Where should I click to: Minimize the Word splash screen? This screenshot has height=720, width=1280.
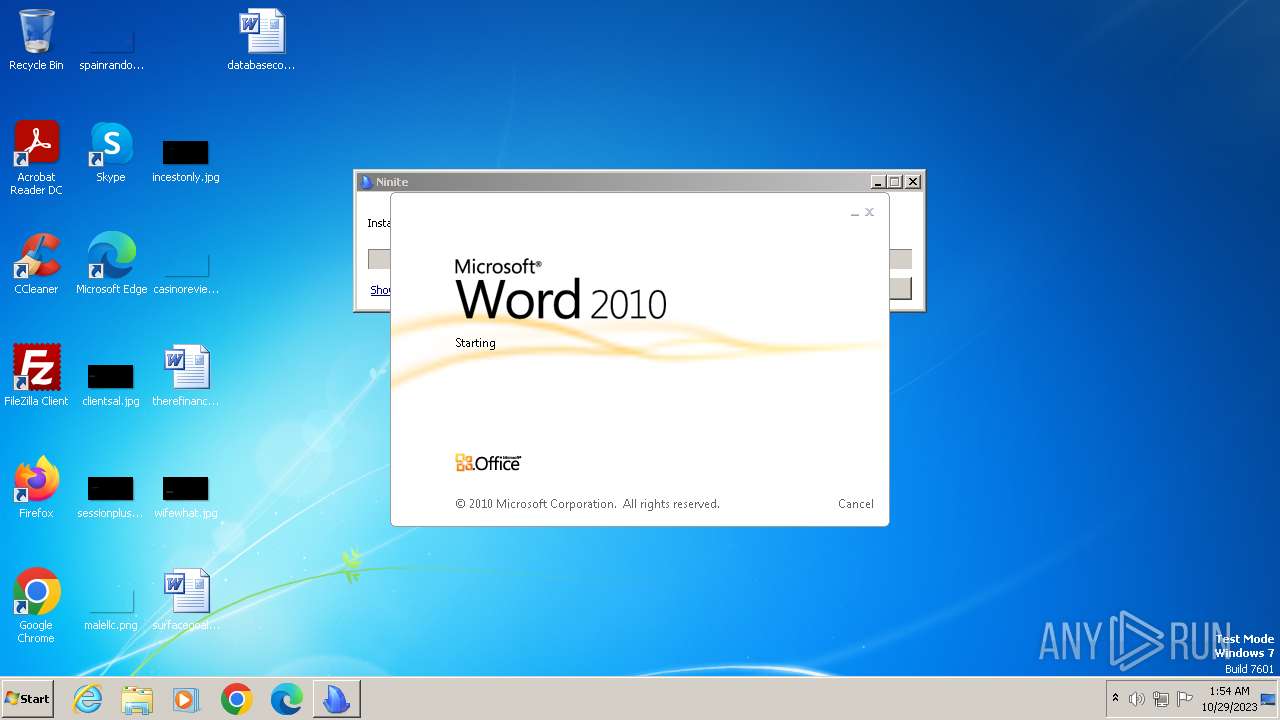pyautogui.click(x=855, y=213)
